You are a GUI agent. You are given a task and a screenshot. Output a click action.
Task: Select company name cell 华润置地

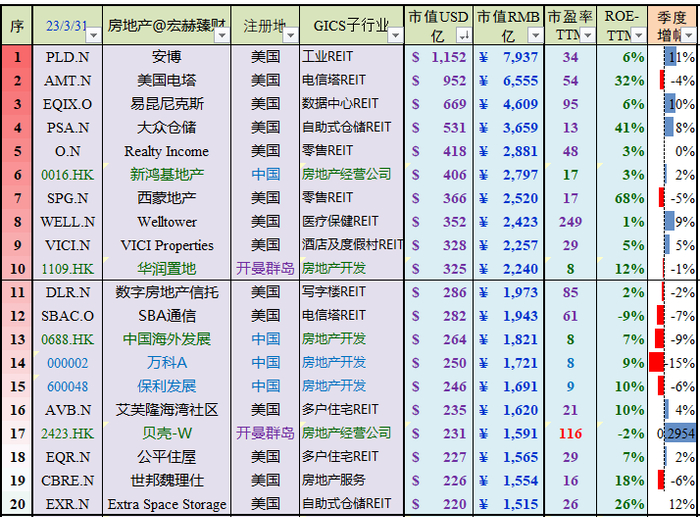click(167, 269)
